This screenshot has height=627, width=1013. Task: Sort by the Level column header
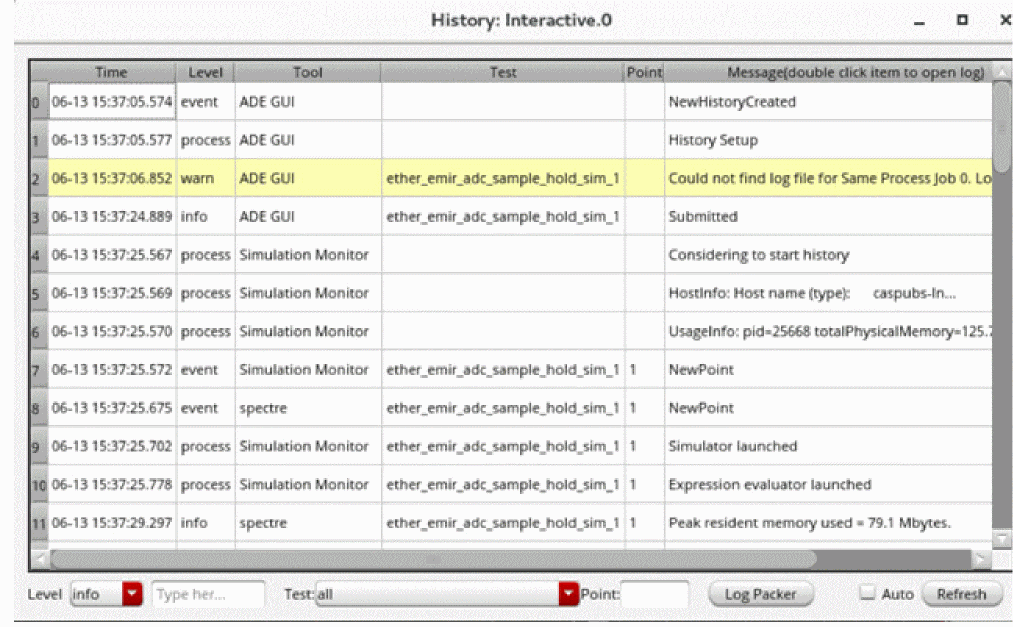point(205,73)
